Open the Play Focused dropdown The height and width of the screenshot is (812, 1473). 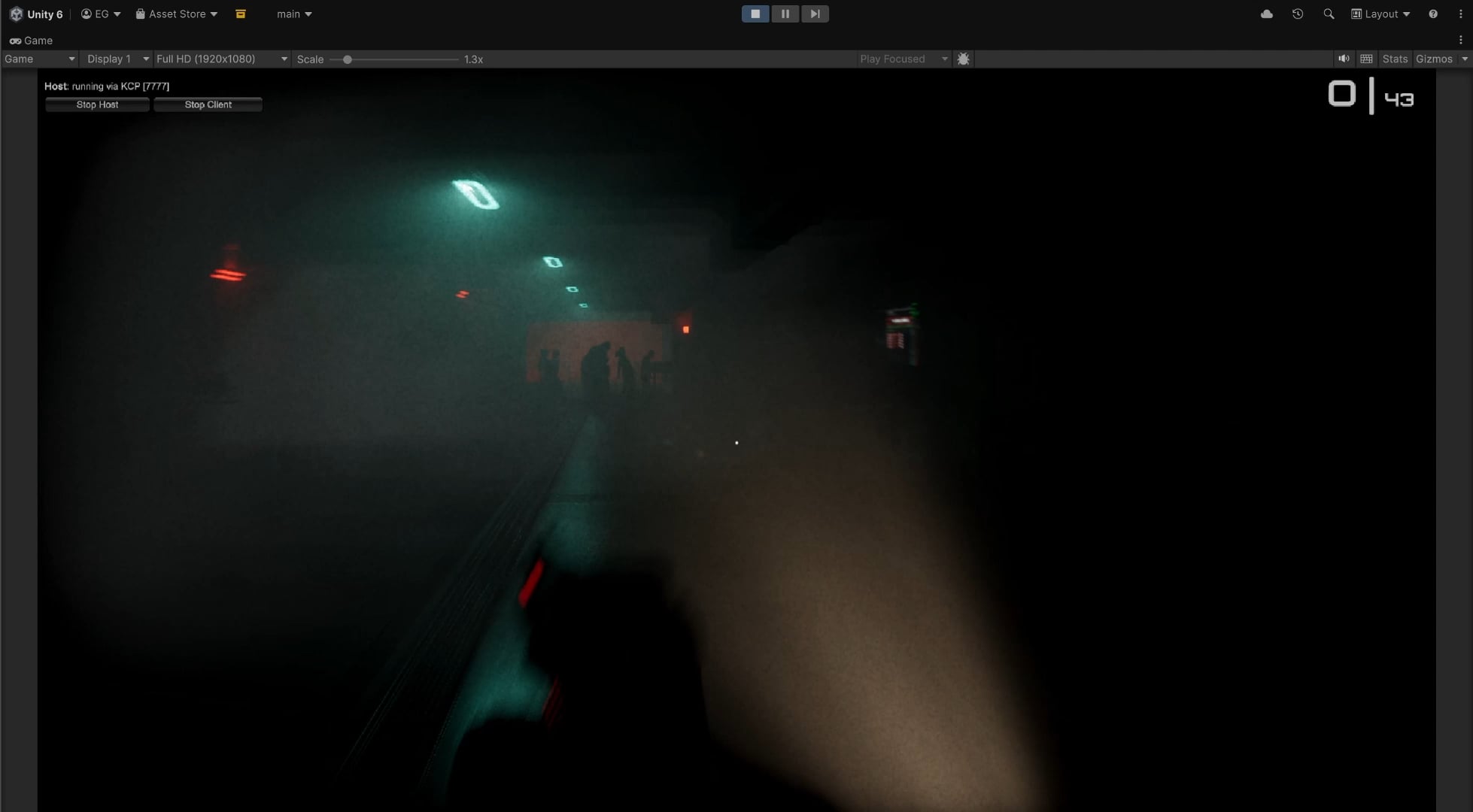pos(904,59)
